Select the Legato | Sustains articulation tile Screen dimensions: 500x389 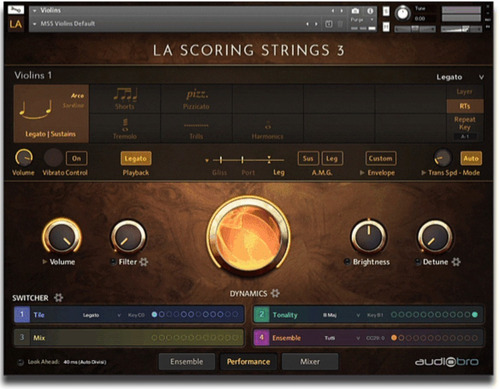point(51,113)
